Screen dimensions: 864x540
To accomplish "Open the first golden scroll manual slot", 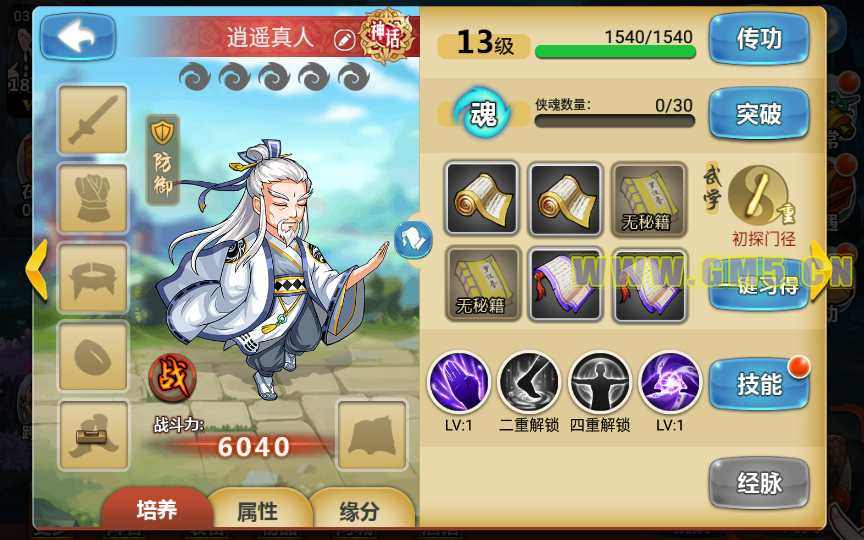I will [482, 199].
